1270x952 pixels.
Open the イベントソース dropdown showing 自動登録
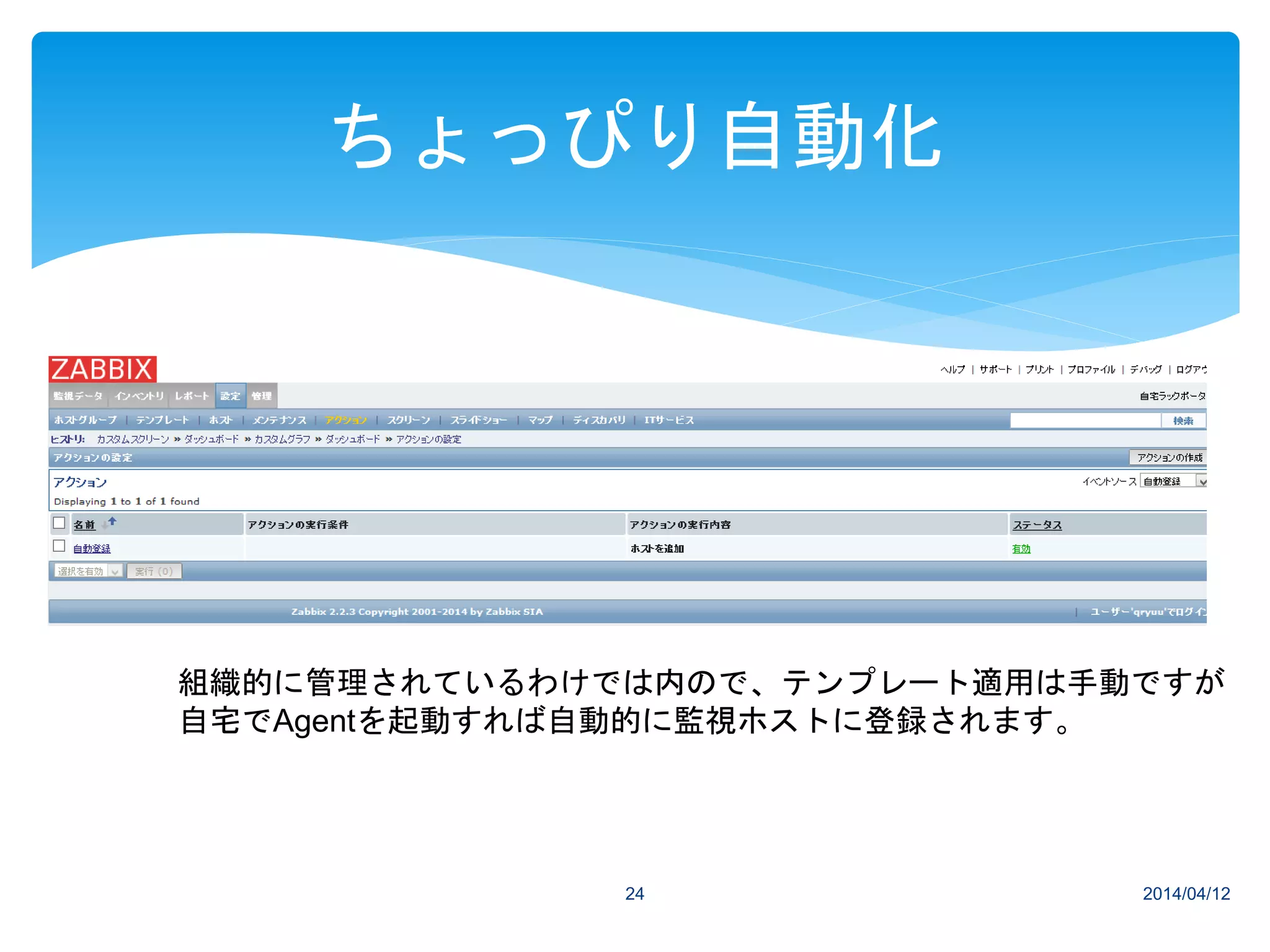[x=1173, y=481]
